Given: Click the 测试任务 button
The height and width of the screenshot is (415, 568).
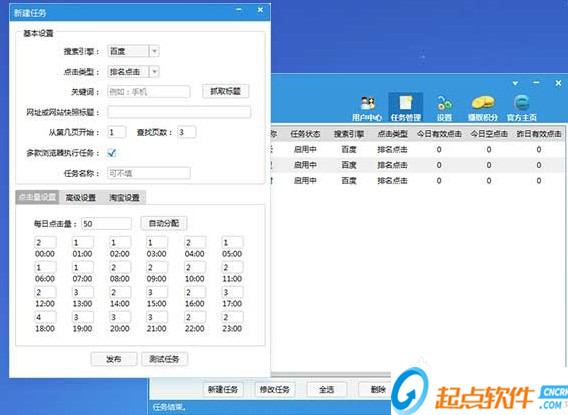Looking at the screenshot, I should pyautogui.click(x=164, y=359).
